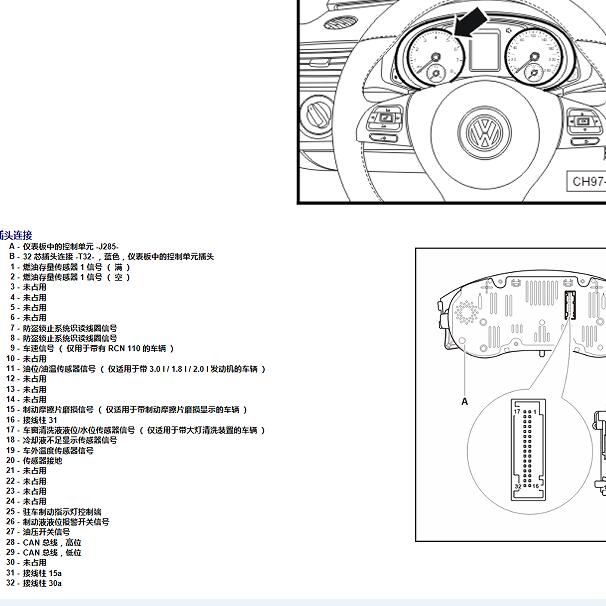Click pin 9 车速信号 RCN 110 row

tap(92, 348)
